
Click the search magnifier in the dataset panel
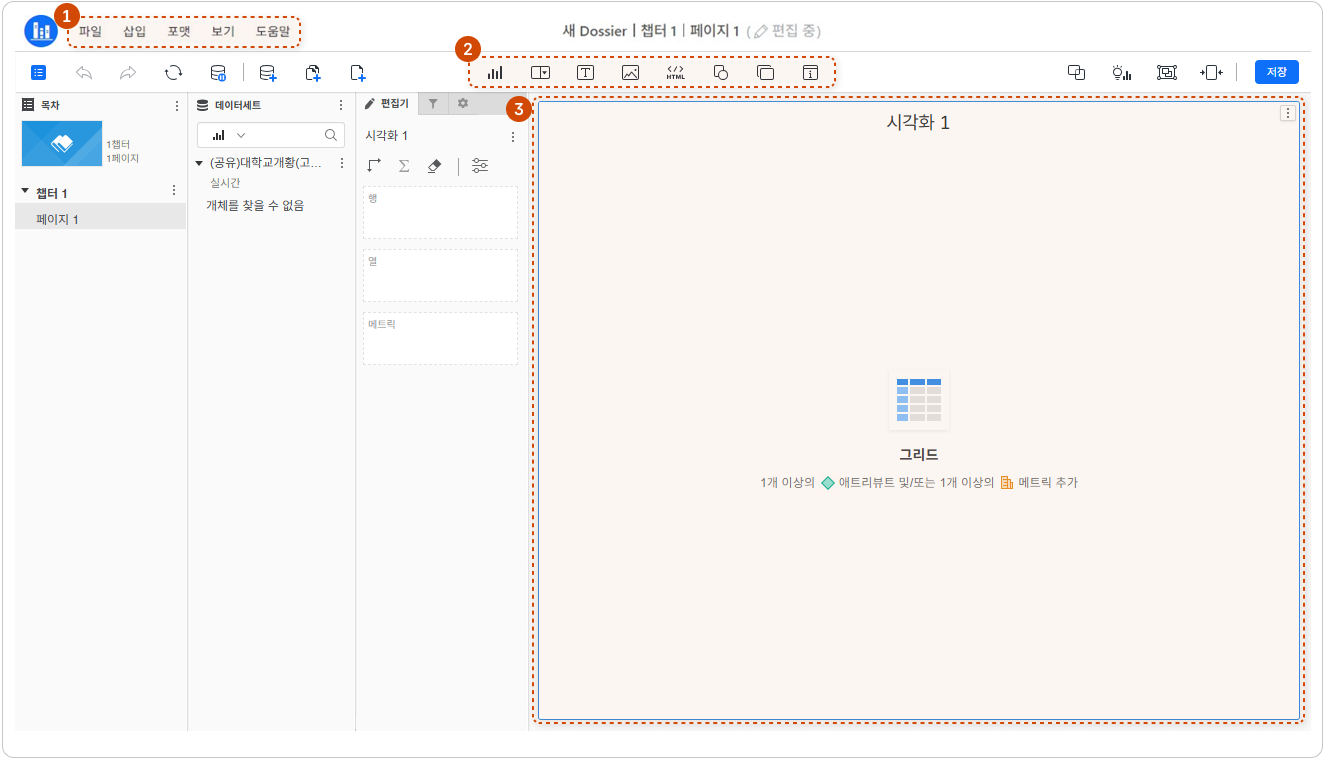click(x=331, y=135)
